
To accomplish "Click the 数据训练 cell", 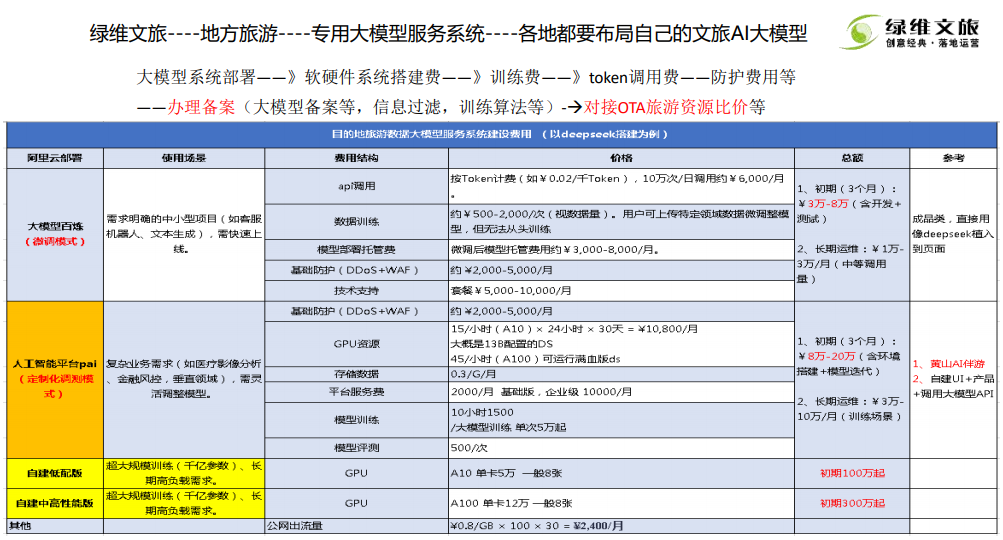I will (356, 222).
